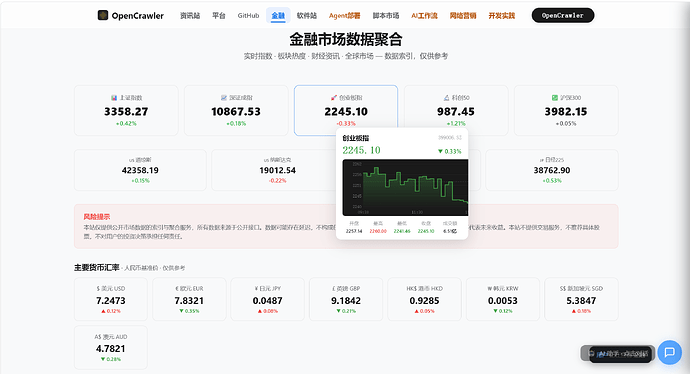Click the green line chart in popup

click(405, 187)
